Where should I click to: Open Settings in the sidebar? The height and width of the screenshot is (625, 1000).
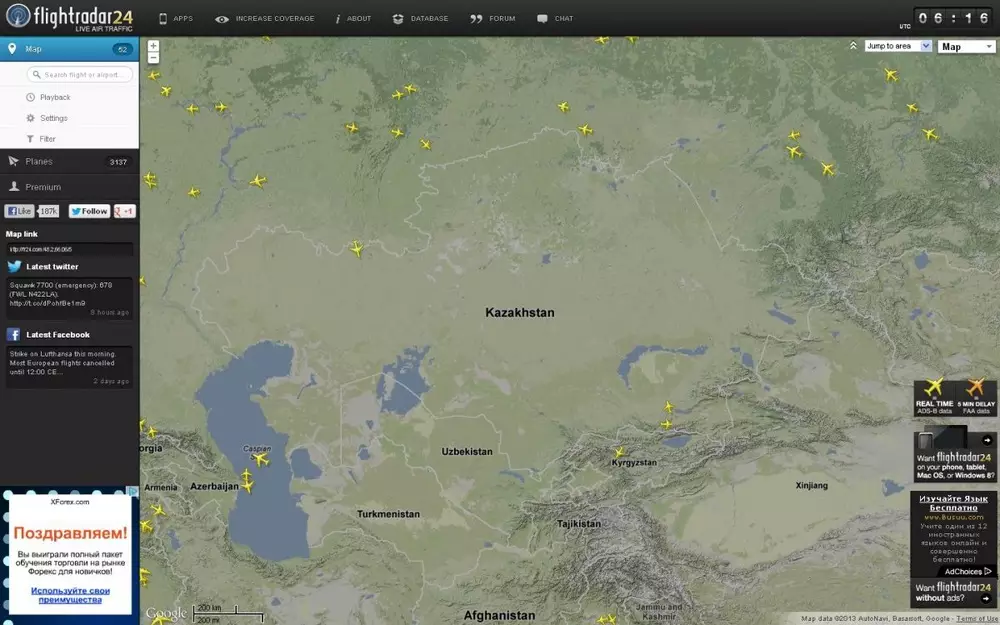pyautogui.click(x=53, y=118)
